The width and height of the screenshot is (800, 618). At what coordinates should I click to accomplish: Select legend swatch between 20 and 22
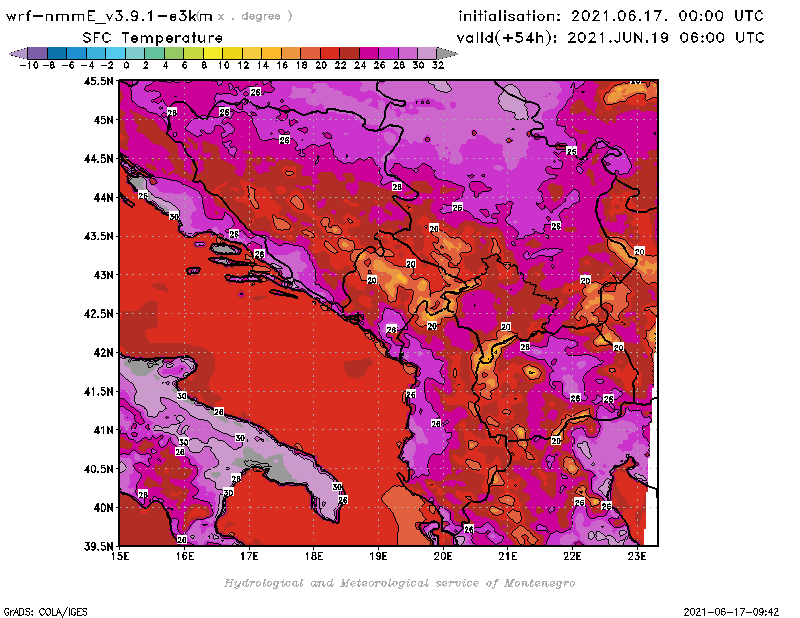(330, 53)
